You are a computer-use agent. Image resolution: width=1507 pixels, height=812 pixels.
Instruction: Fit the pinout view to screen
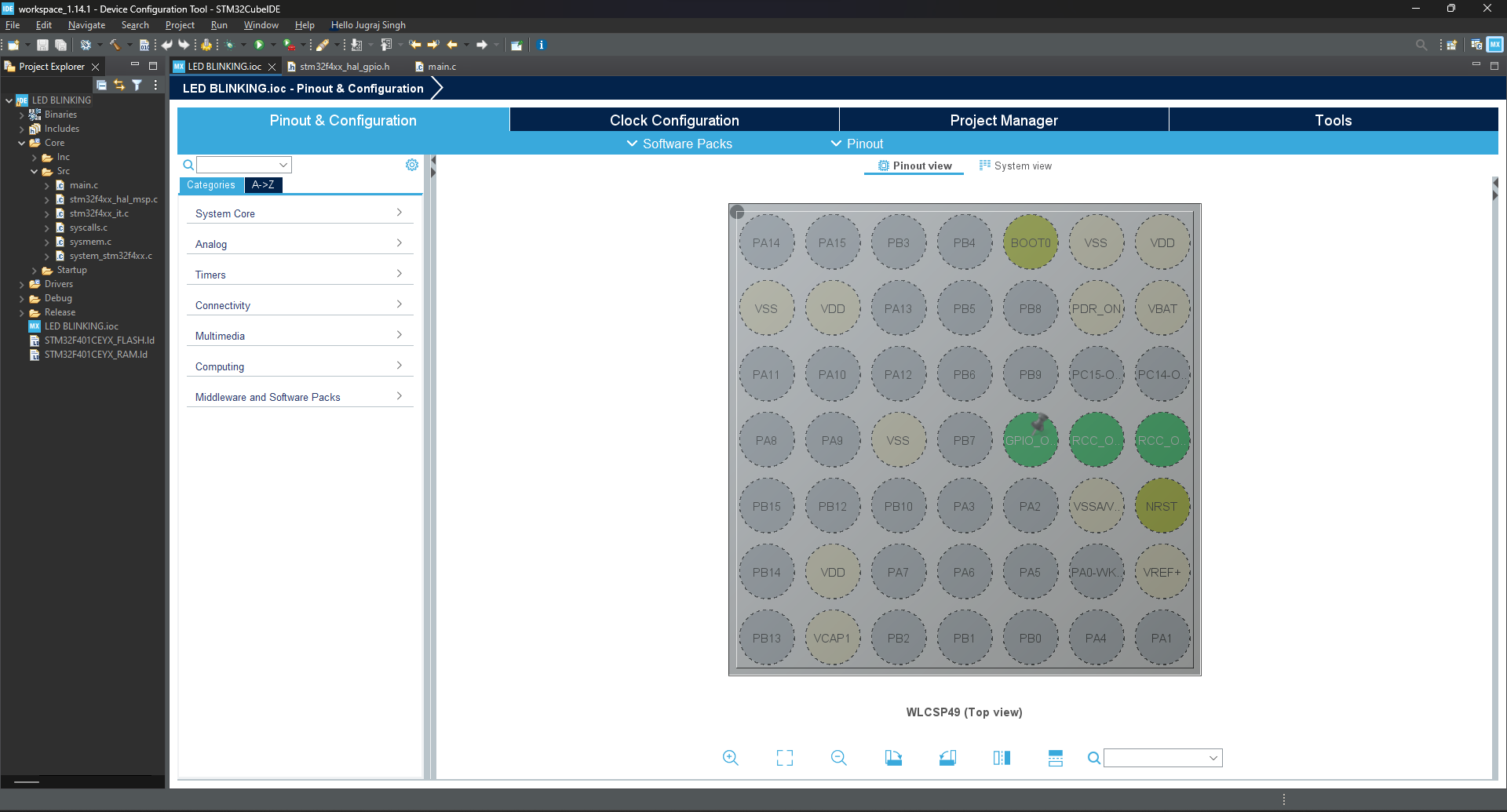[785, 758]
